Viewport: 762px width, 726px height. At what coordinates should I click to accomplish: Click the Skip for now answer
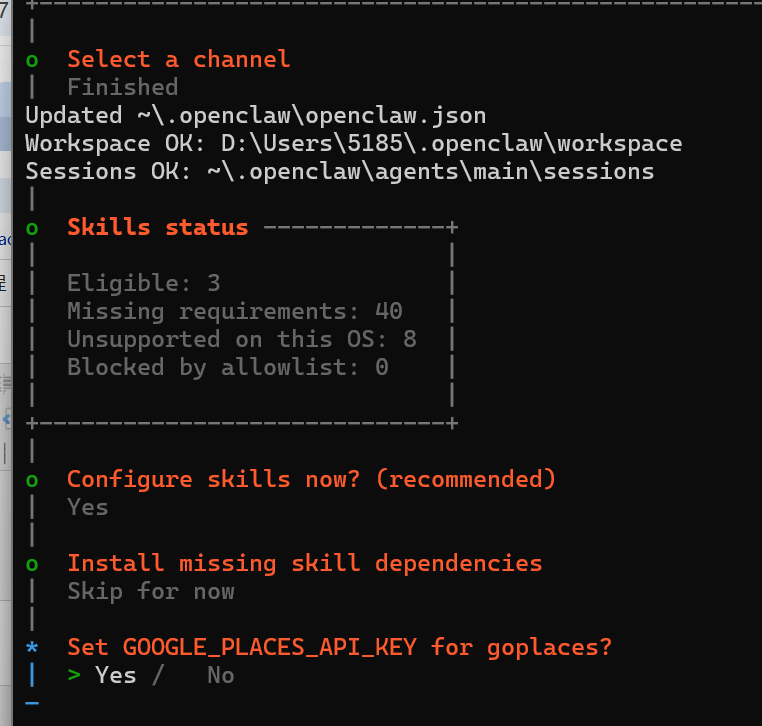[151, 592]
